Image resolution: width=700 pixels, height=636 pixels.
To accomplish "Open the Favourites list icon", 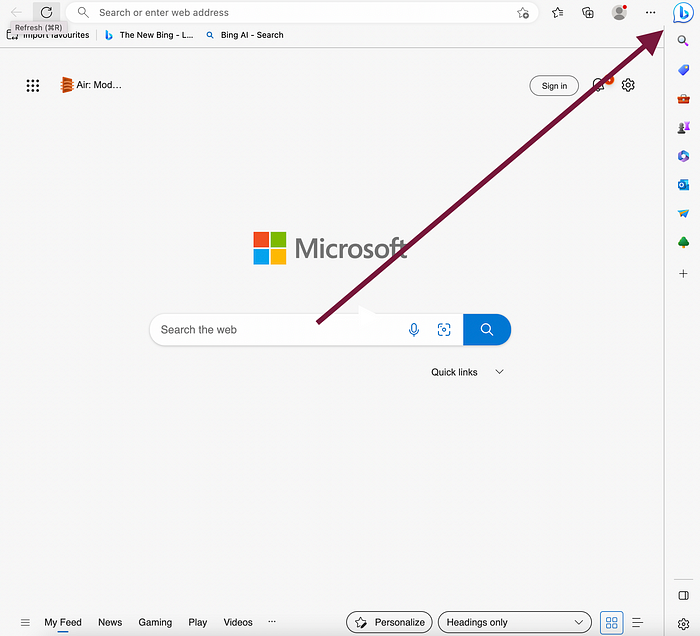I will [558, 12].
